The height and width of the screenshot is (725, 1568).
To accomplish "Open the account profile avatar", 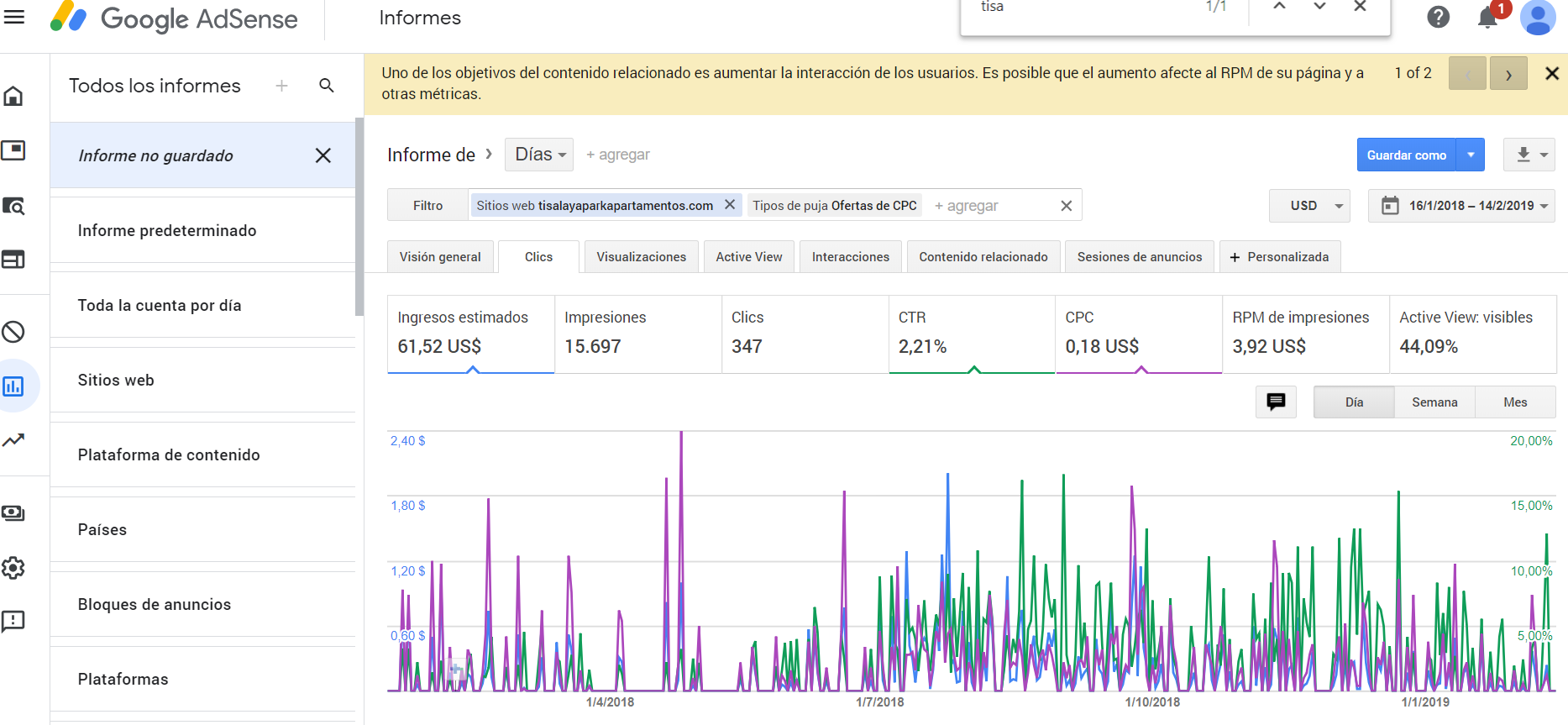I will 1538,17.
